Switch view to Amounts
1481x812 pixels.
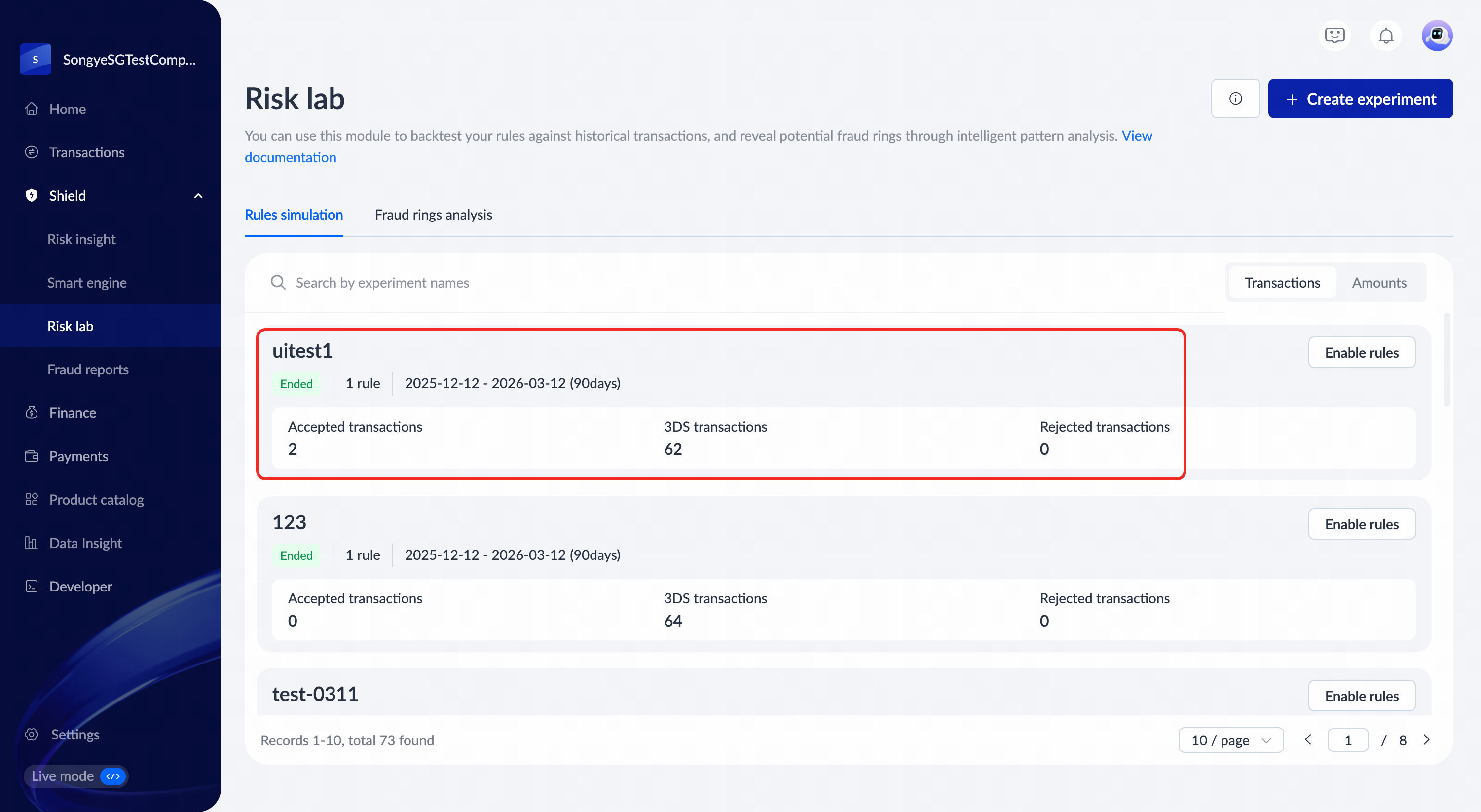coord(1379,282)
